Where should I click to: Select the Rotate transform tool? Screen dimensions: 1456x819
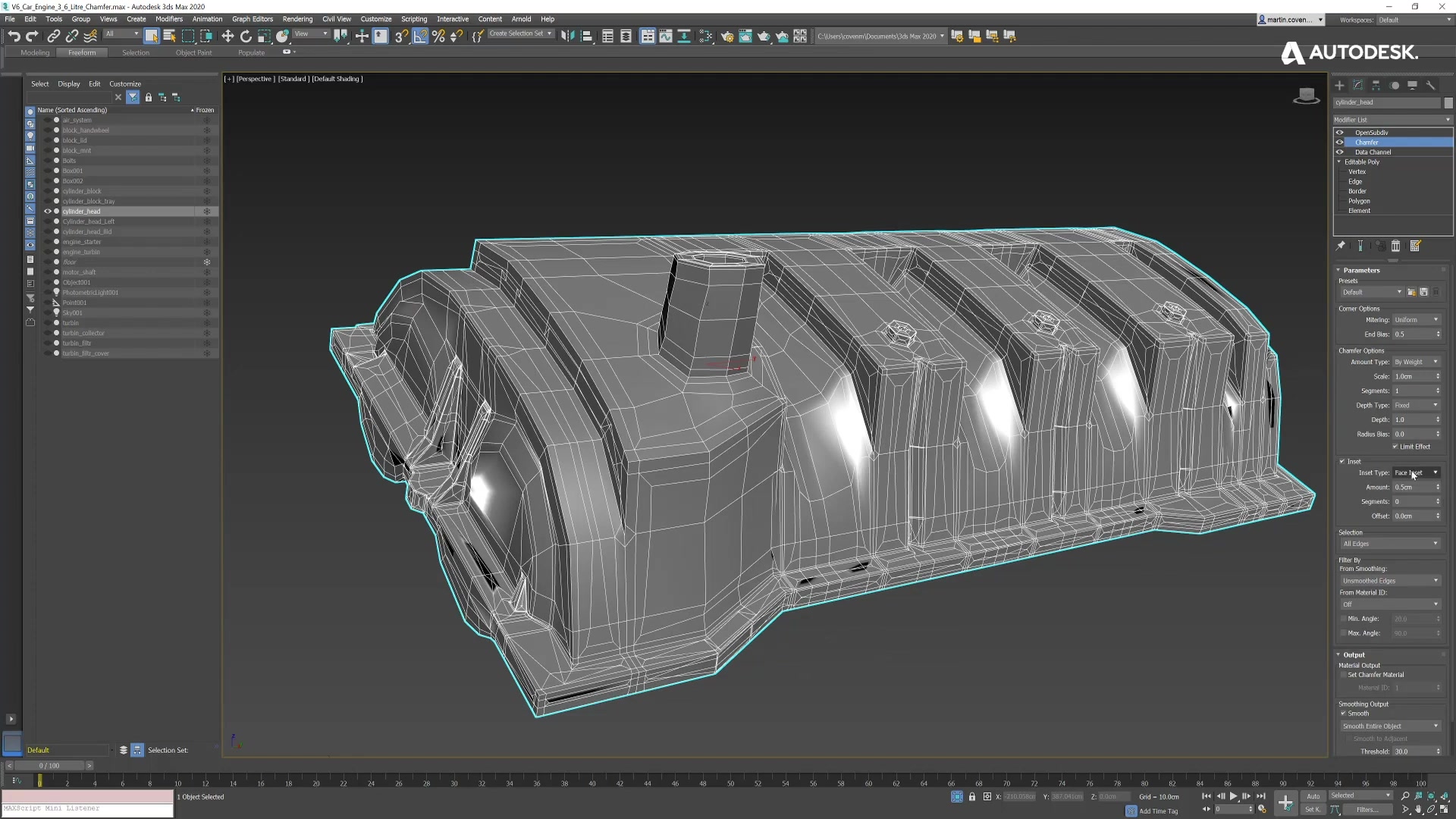pyautogui.click(x=246, y=36)
